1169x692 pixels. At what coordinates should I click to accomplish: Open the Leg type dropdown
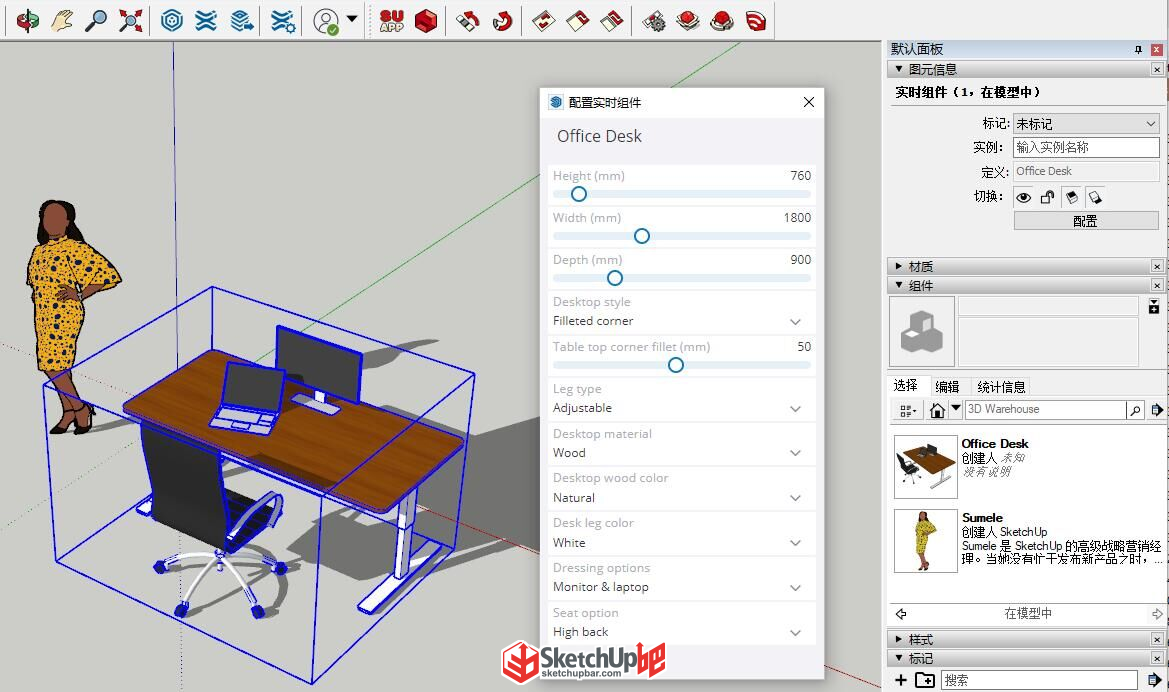click(681, 408)
